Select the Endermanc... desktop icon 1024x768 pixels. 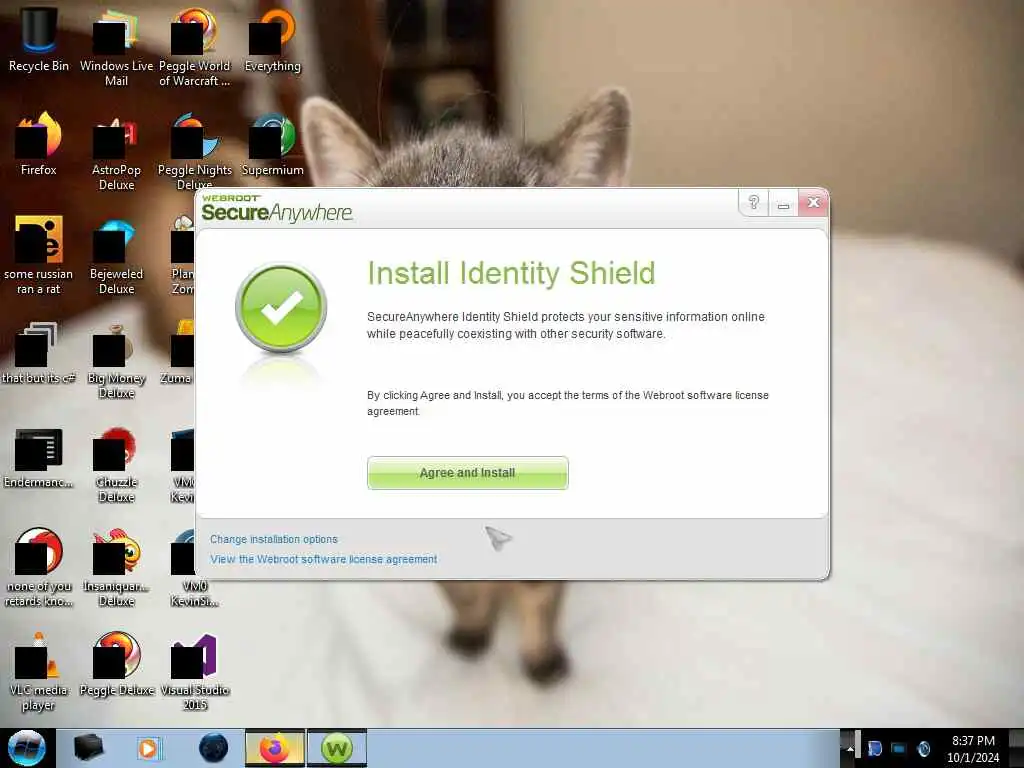click(39, 457)
